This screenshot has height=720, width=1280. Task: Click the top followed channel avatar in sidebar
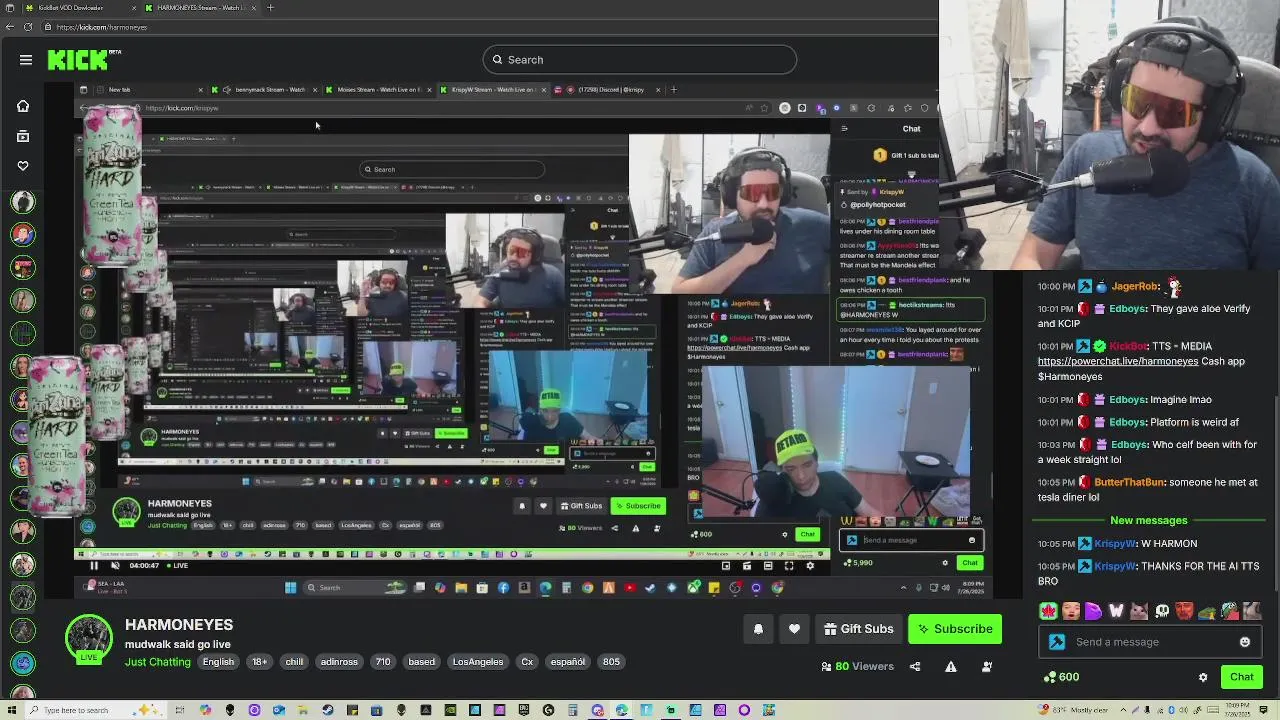[x=23, y=202]
